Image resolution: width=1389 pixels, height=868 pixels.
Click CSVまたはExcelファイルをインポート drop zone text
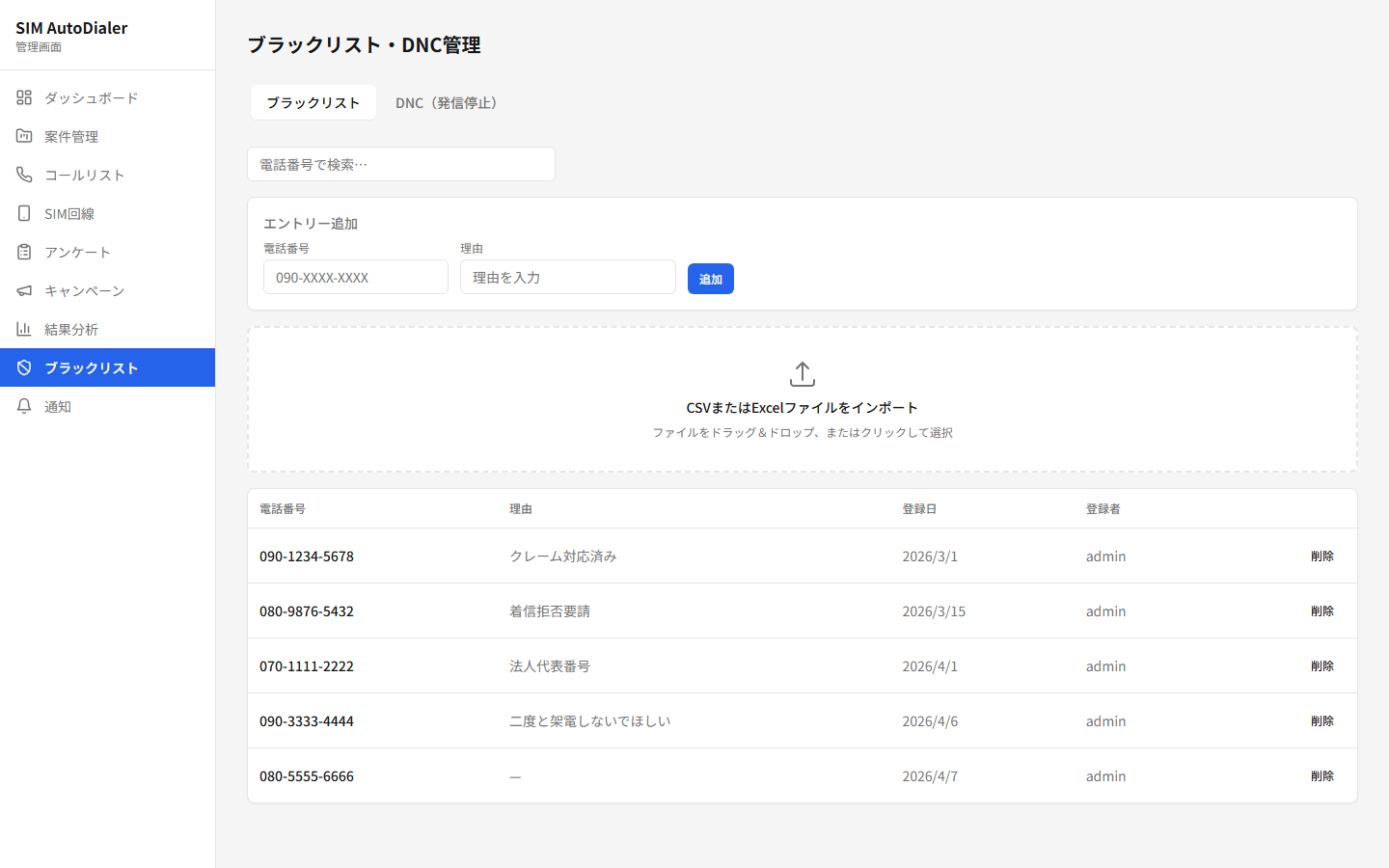[x=803, y=408]
